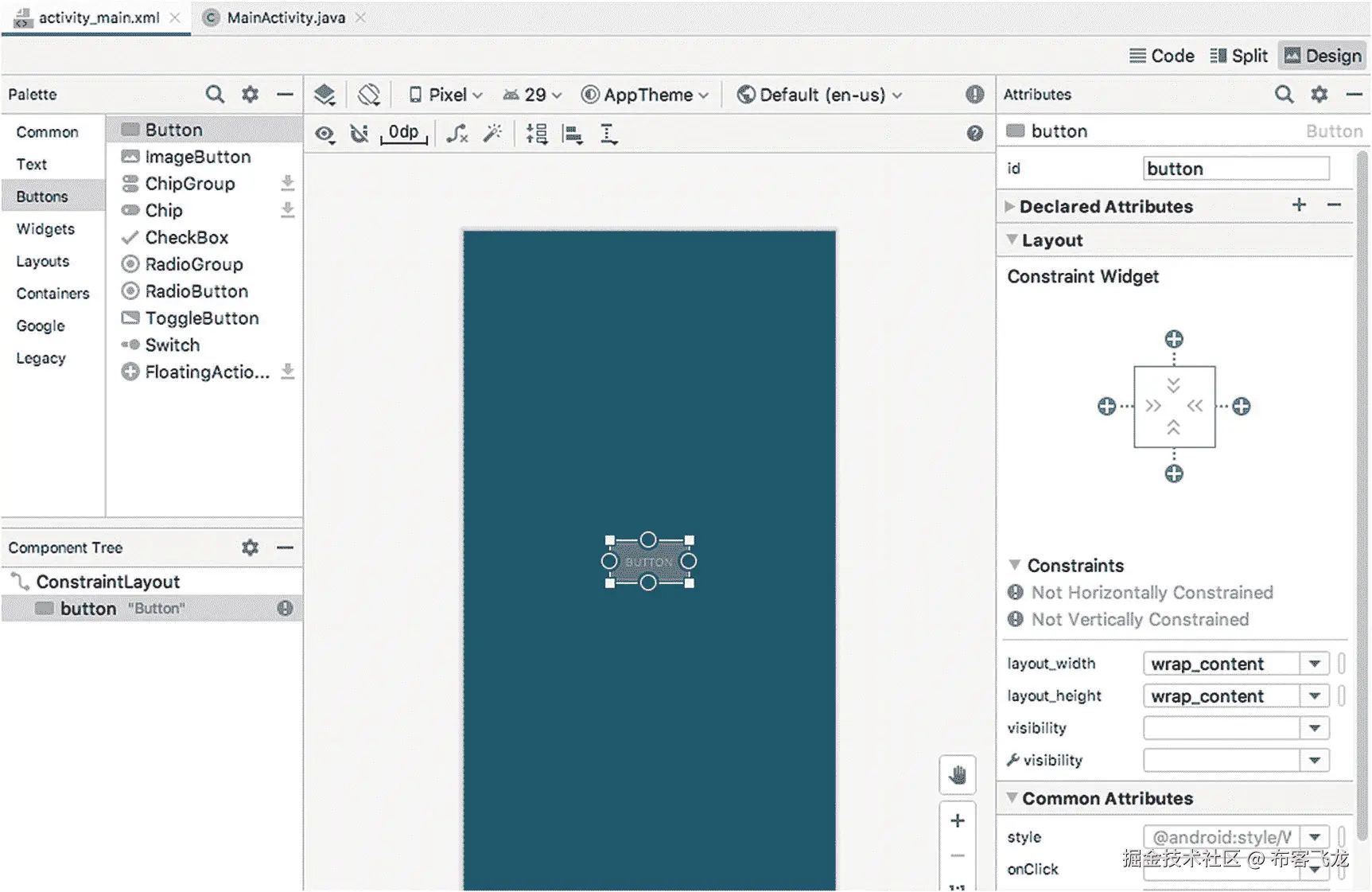Switch to Code view mode

point(1161,56)
